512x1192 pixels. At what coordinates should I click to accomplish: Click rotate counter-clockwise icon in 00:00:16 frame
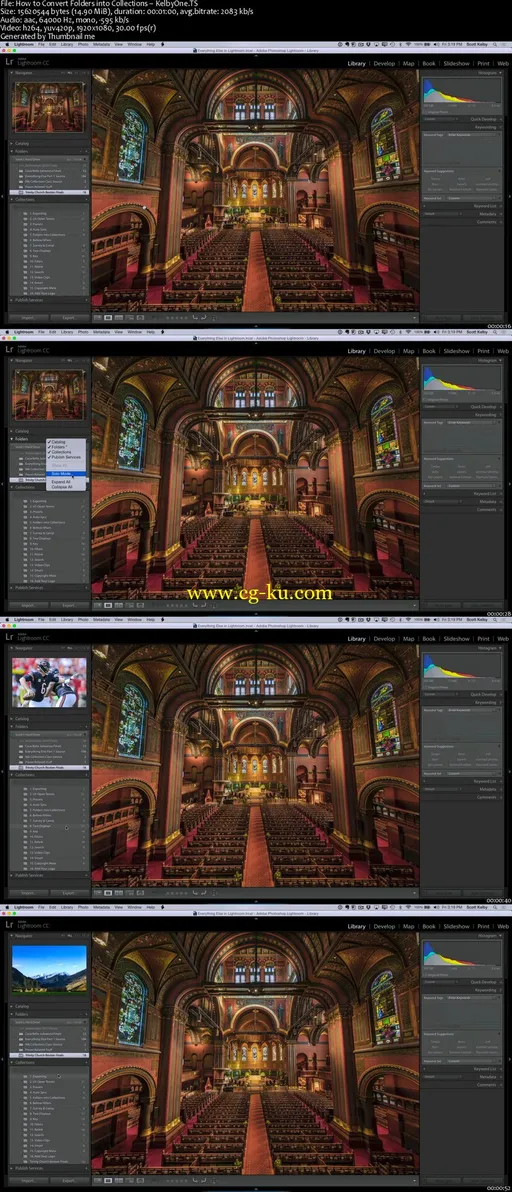click(195, 317)
